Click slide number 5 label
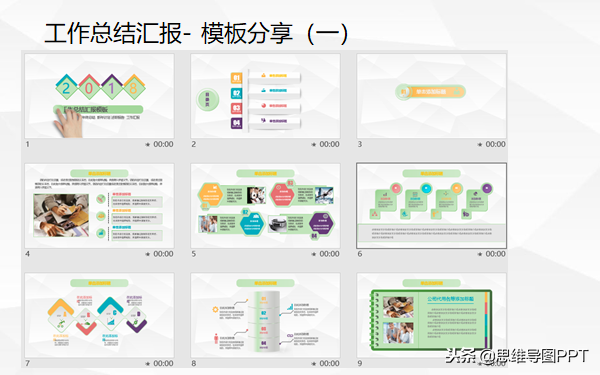The width and height of the screenshot is (600, 375). [194, 254]
